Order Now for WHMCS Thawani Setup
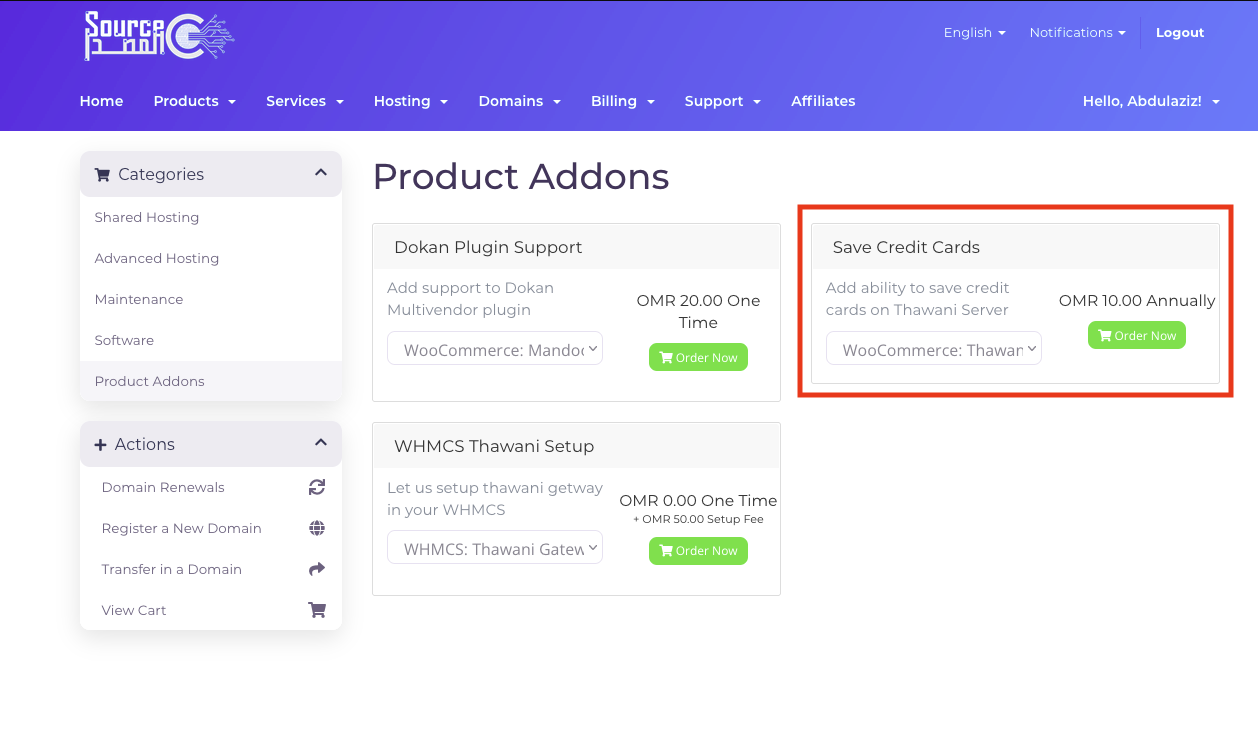Image resolution: width=1258 pixels, height=737 pixels. pos(698,550)
